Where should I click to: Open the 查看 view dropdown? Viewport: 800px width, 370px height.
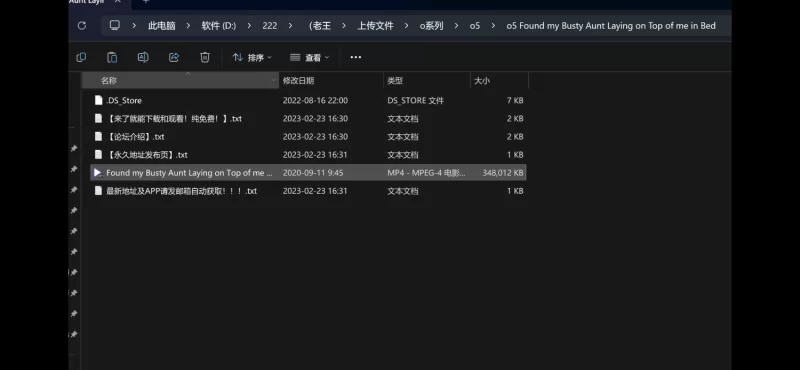(x=309, y=58)
